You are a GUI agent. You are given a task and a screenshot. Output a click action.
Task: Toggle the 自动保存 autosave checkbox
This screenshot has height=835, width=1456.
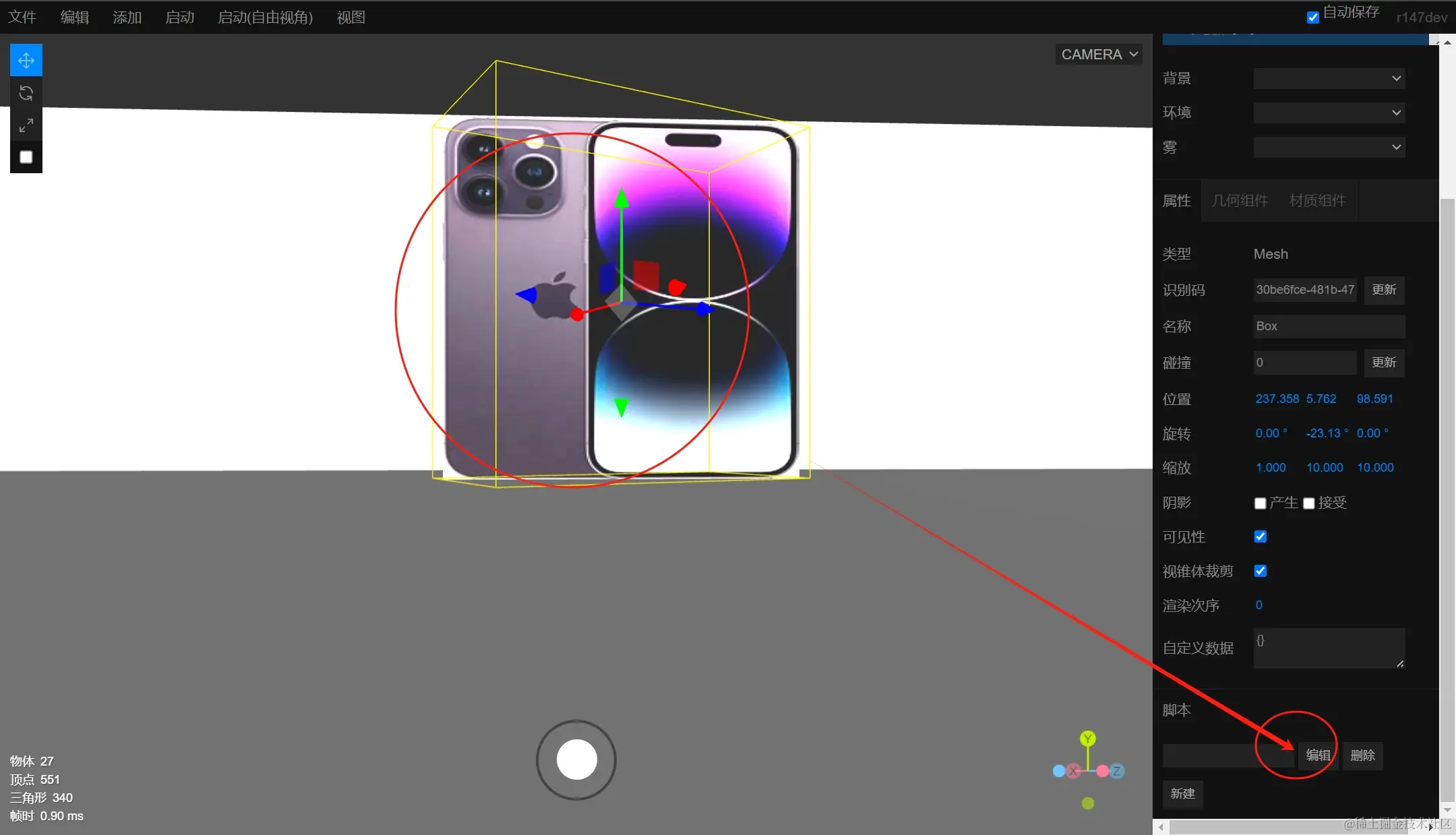pos(1313,18)
